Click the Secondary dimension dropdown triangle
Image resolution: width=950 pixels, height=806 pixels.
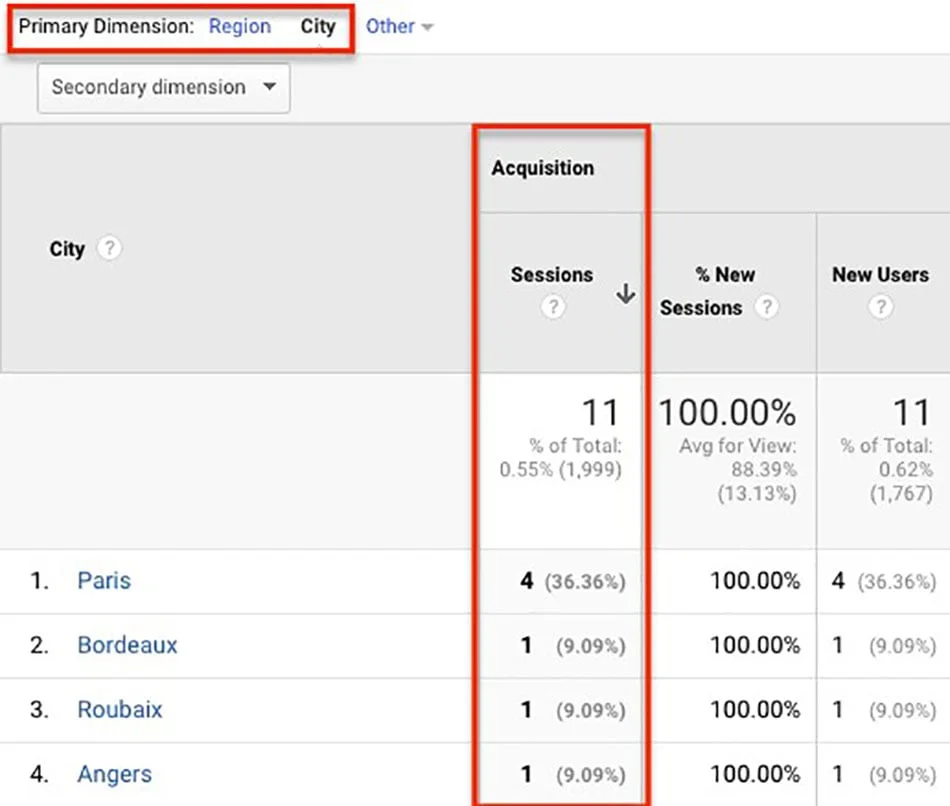click(x=270, y=88)
